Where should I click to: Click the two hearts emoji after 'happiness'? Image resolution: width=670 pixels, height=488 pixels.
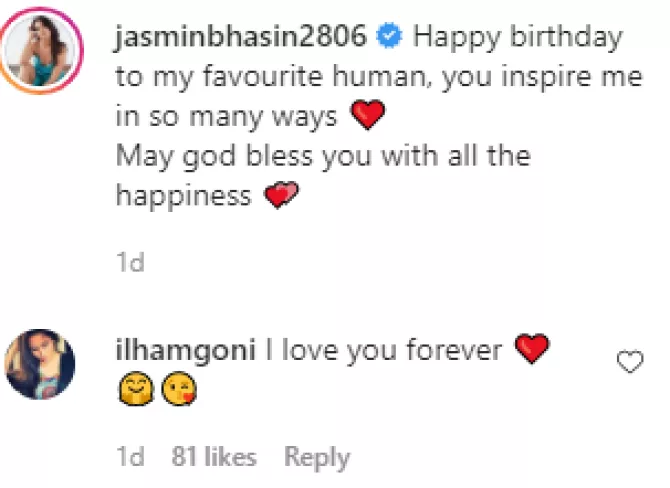[281, 194]
